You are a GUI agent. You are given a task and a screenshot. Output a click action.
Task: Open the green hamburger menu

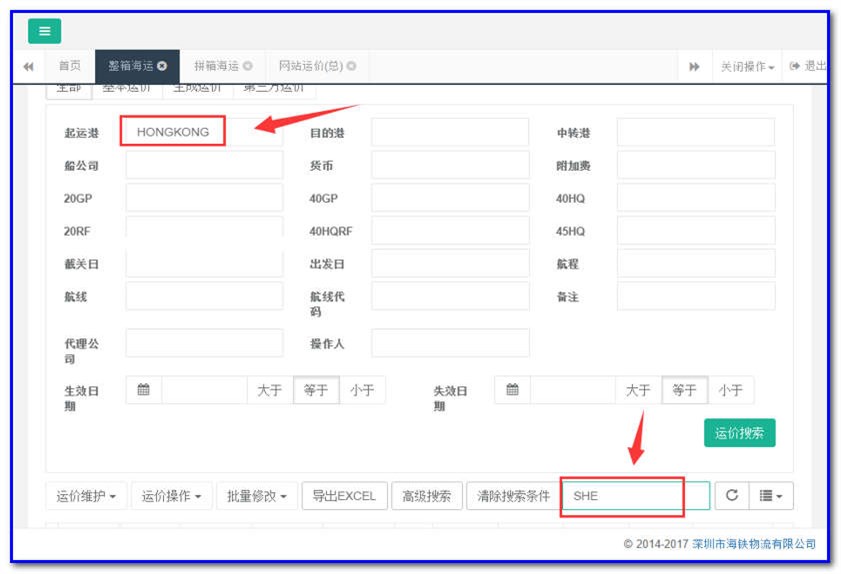coord(45,31)
